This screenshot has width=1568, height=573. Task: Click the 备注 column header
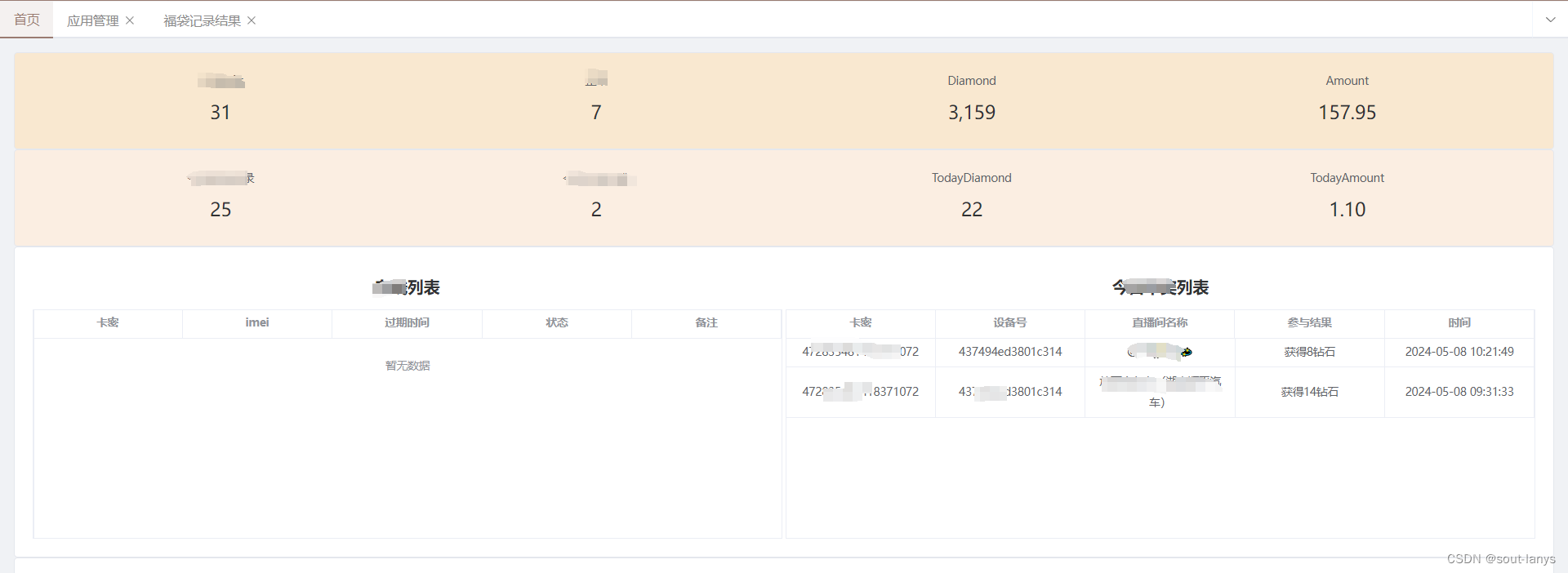(x=706, y=322)
